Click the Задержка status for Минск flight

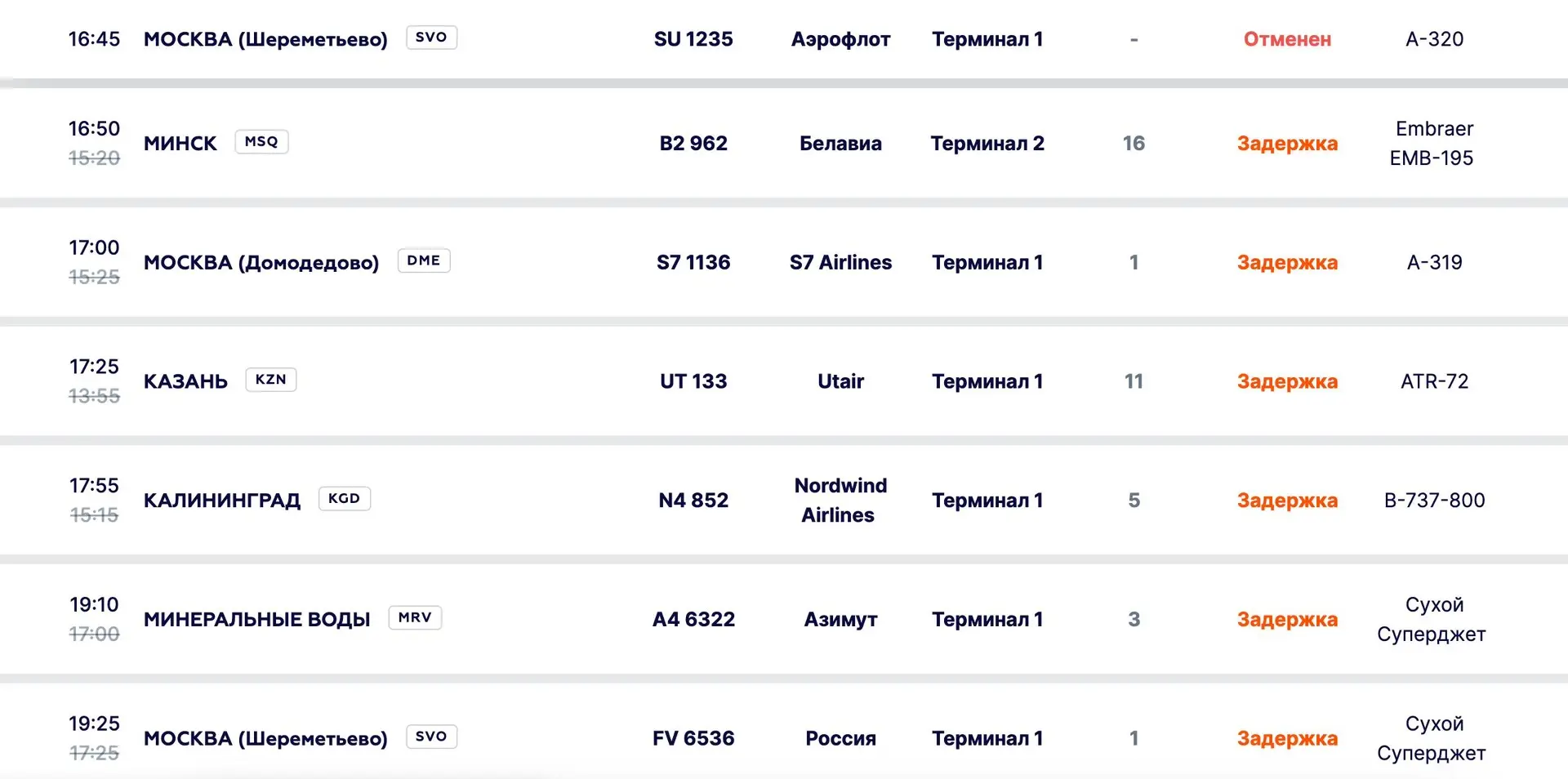[x=1287, y=144]
